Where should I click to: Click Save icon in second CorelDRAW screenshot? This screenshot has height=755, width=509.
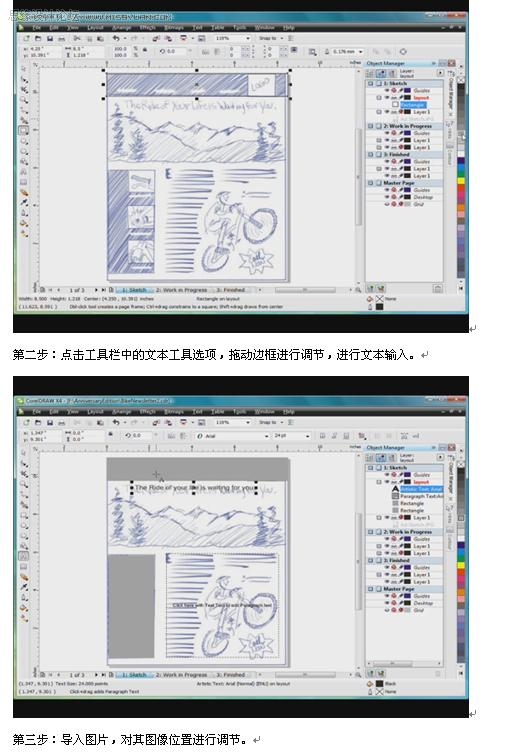coord(50,422)
